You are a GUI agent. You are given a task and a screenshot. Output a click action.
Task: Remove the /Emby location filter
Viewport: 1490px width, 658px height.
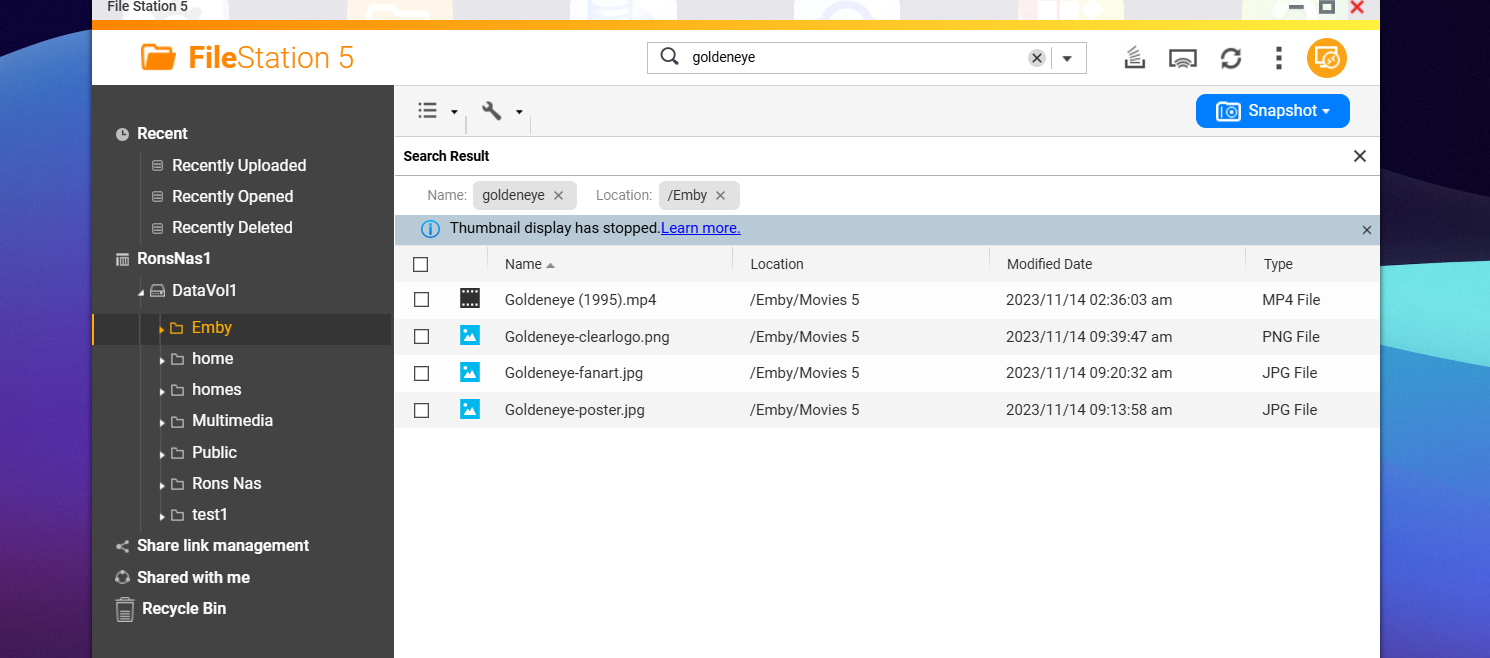(x=720, y=195)
